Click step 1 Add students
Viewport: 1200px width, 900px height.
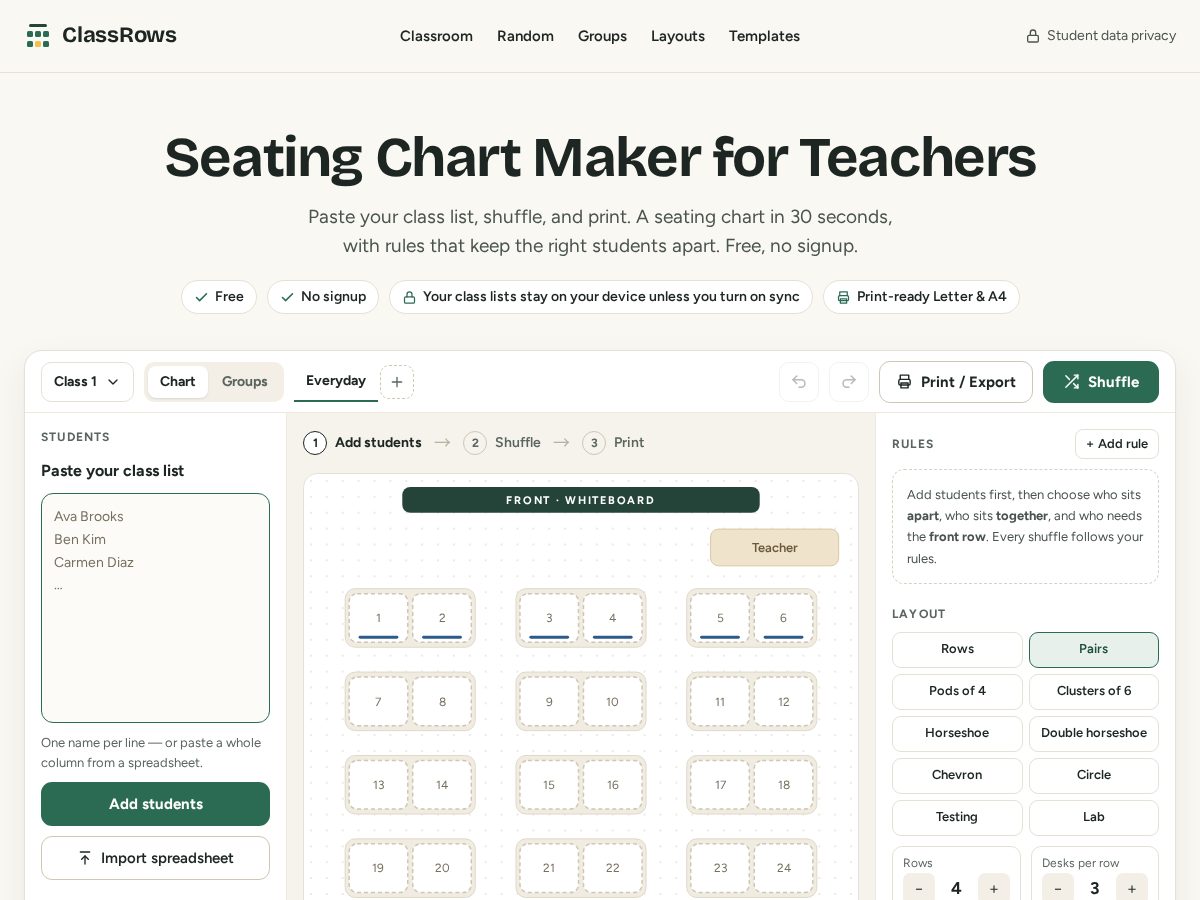pos(362,443)
